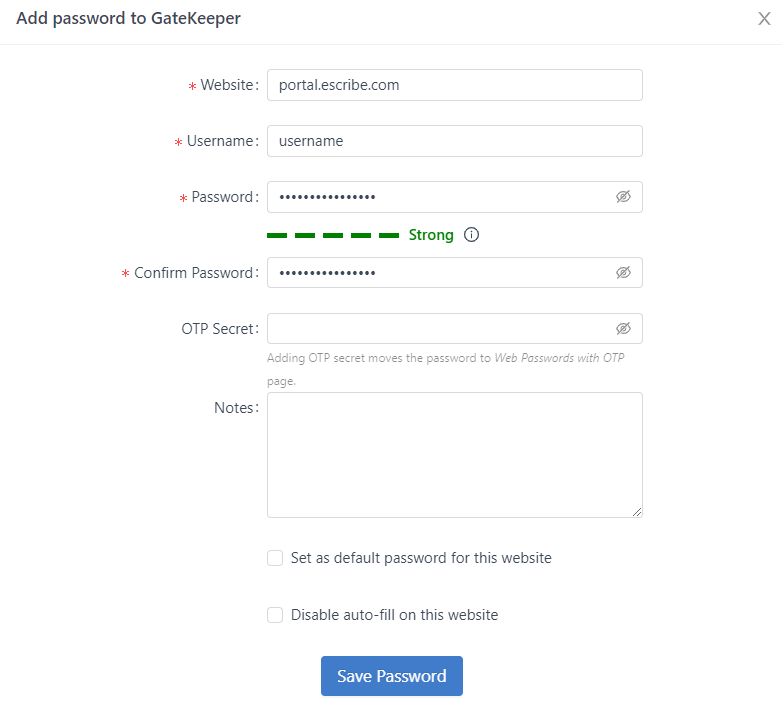Check Disable auto-fill on this website
This screenshot has width=782, height=705.
click(275, 615)
